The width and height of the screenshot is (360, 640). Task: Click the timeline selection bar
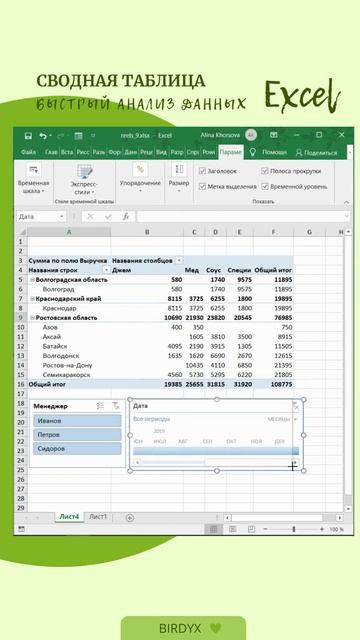(216, 451)
